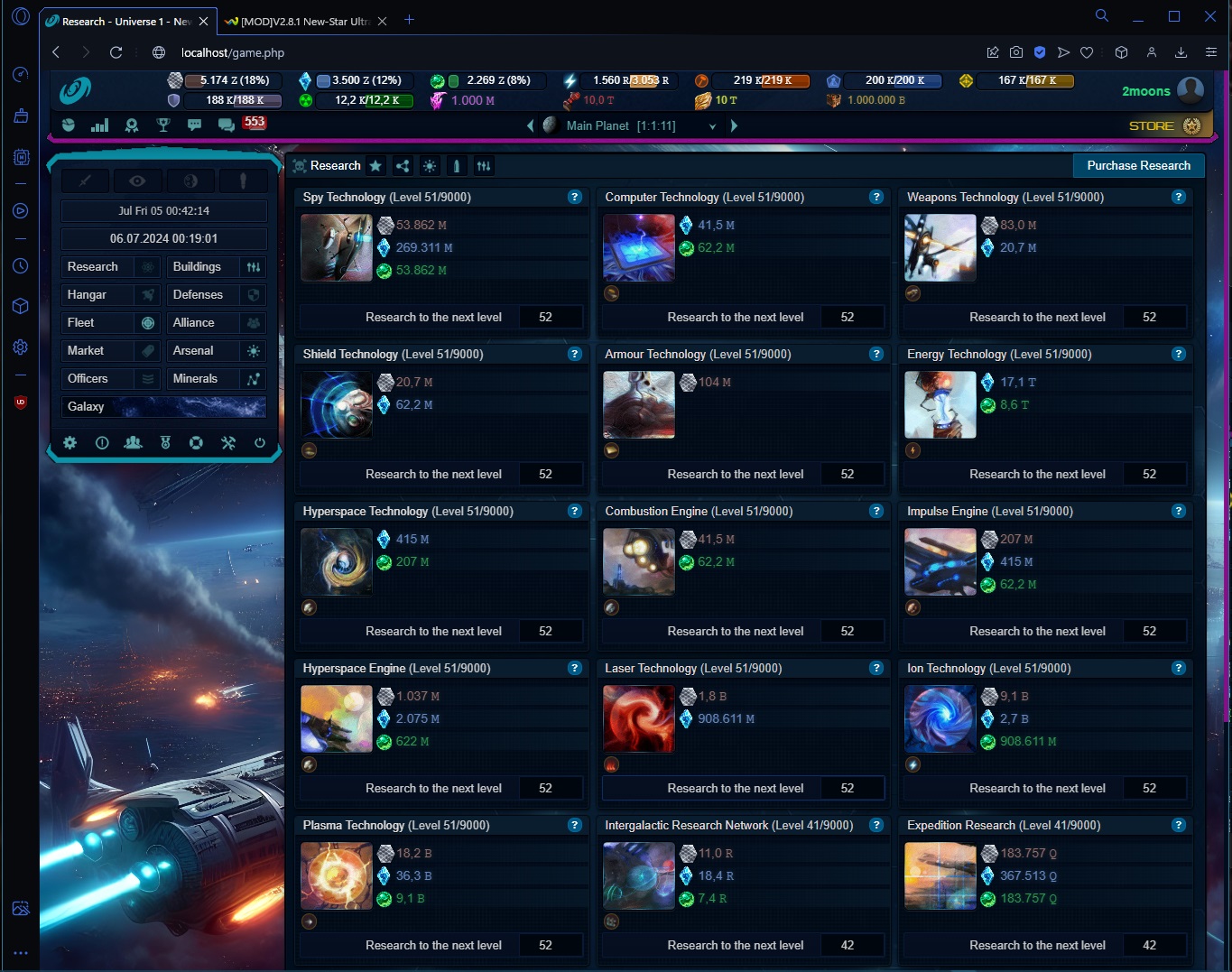Open the Research menu in side panel
This screenshot has height=972, width=1232.
pyautogui.click(x=111, y=266)
